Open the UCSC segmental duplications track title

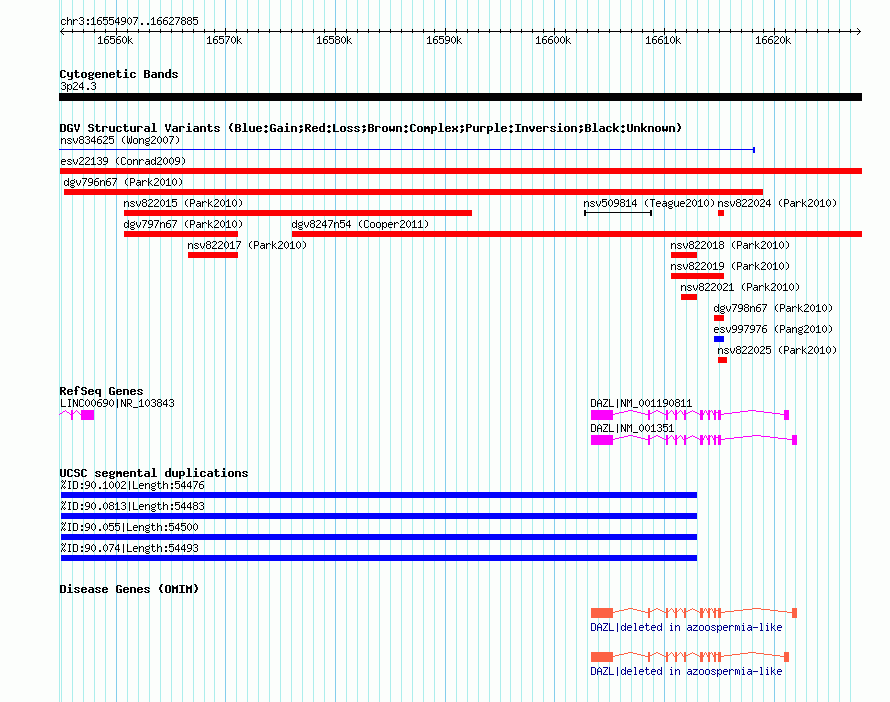click(x=154, y=473)
